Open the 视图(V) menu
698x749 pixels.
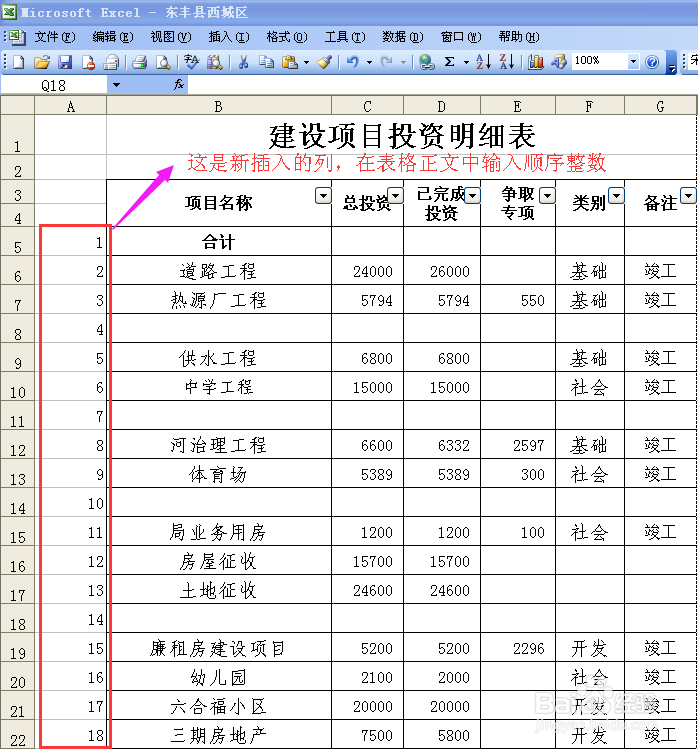(x=171, y=37)
